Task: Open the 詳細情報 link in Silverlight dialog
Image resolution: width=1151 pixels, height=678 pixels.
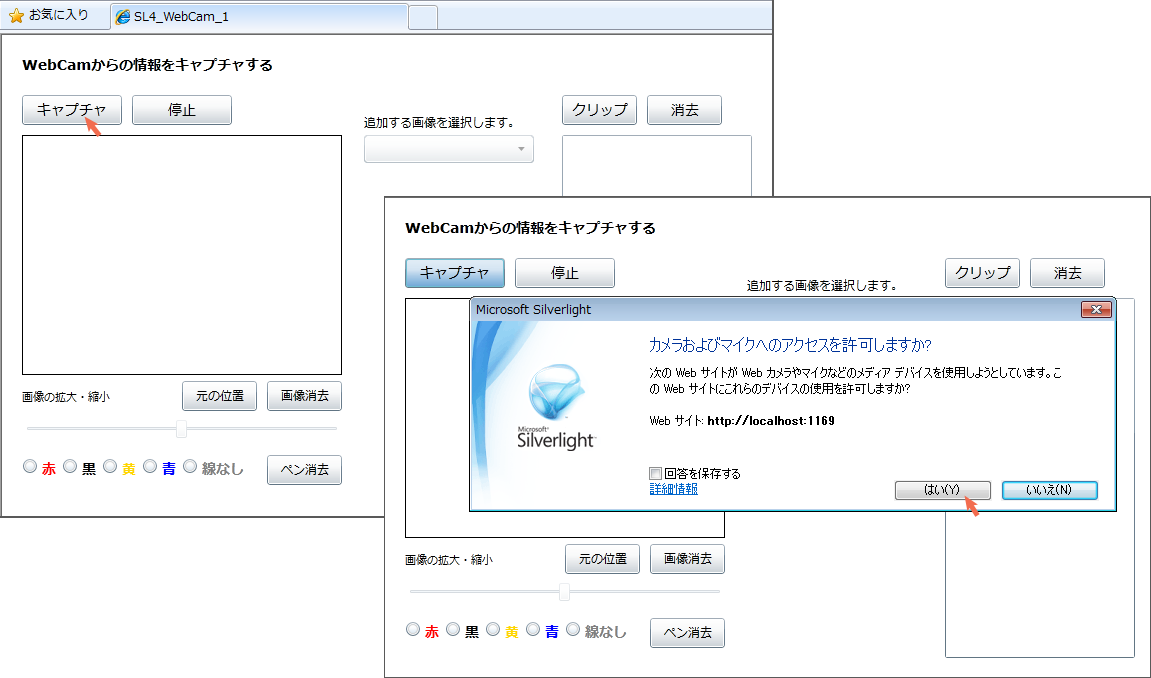Action: coord(674,489)
